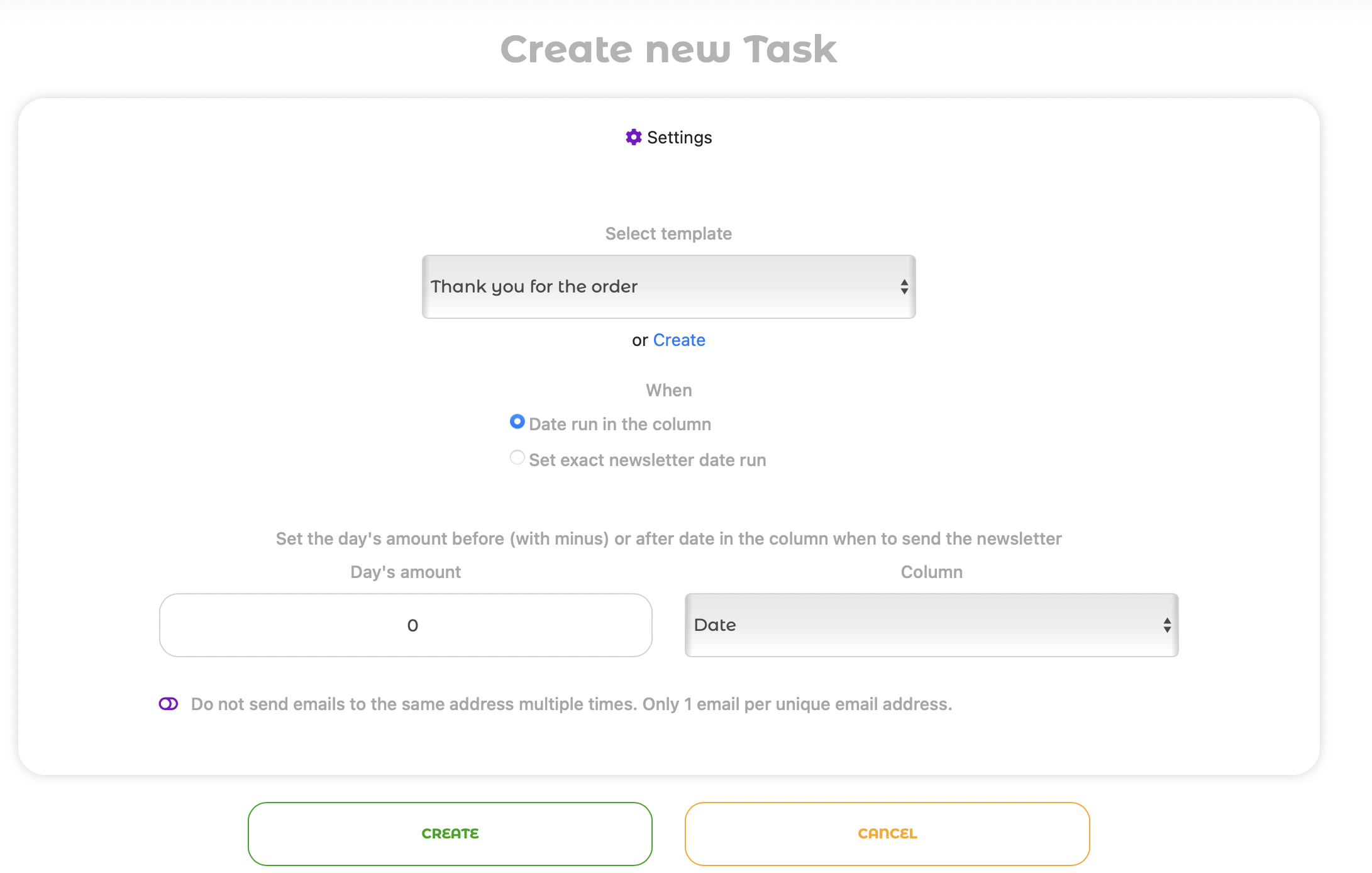Toggle the one-email-per-unique-address switch
This screenshot has height=873, width=1372.
[169, 704]
